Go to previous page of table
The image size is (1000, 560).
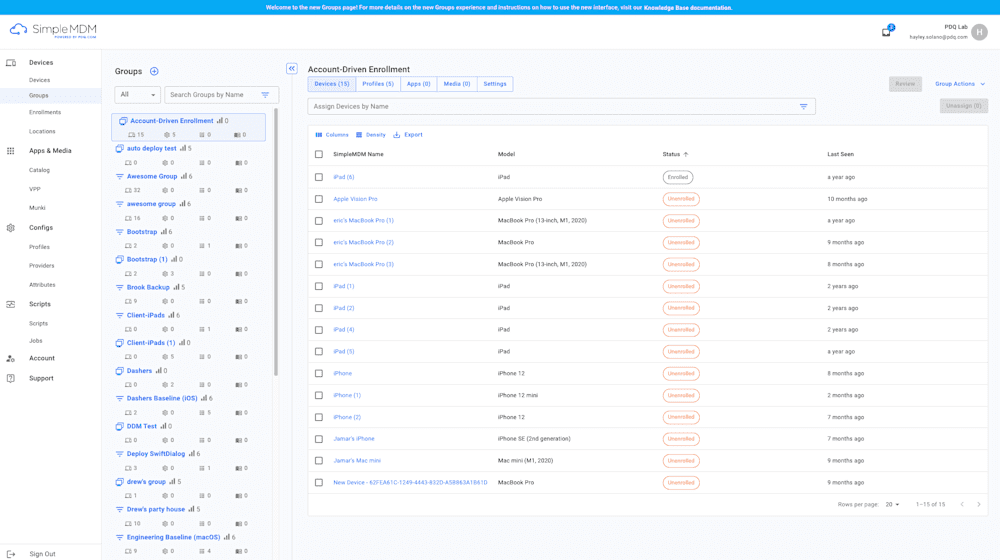[x=962, y=505]
